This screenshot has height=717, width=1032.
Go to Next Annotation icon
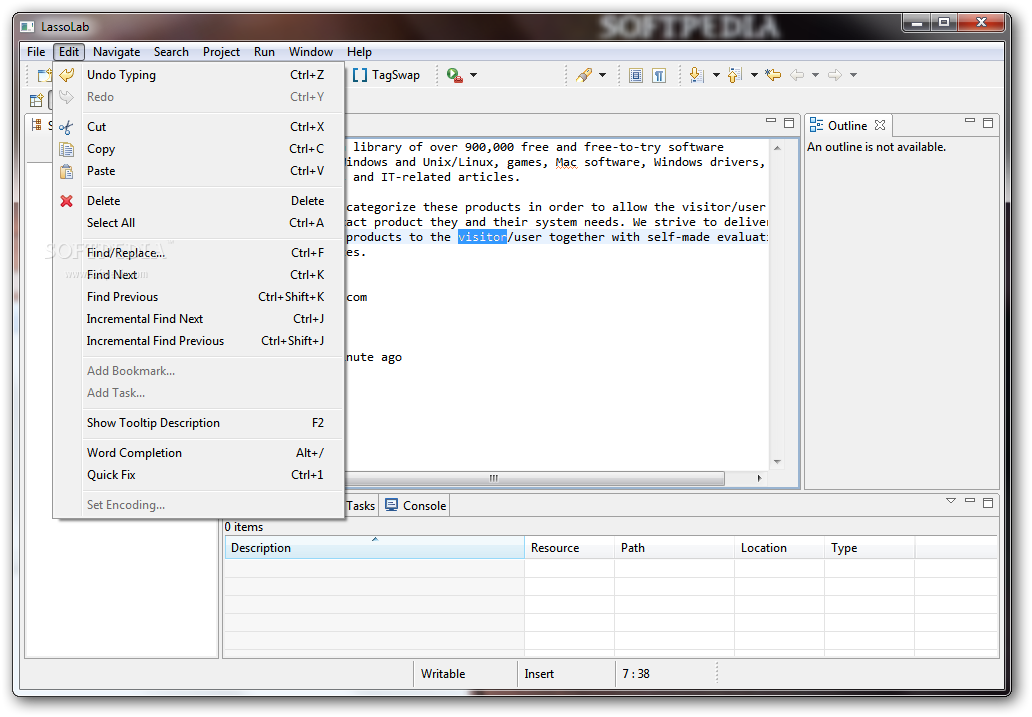tap(697, 75)
